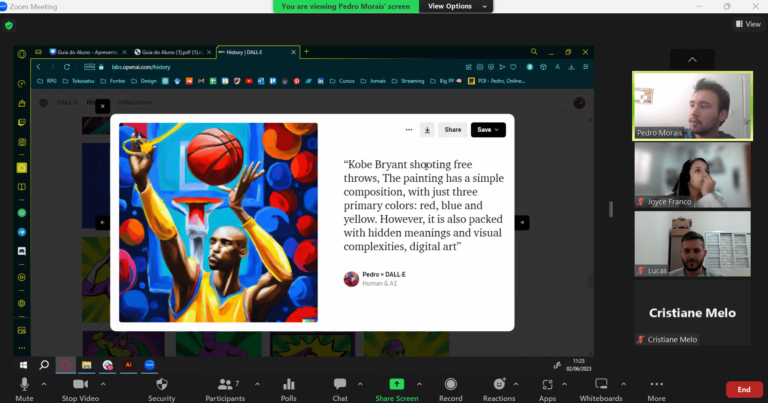Open WhatsApp in the Opera sidebar
768x403 pixels.
click(22, 213)
